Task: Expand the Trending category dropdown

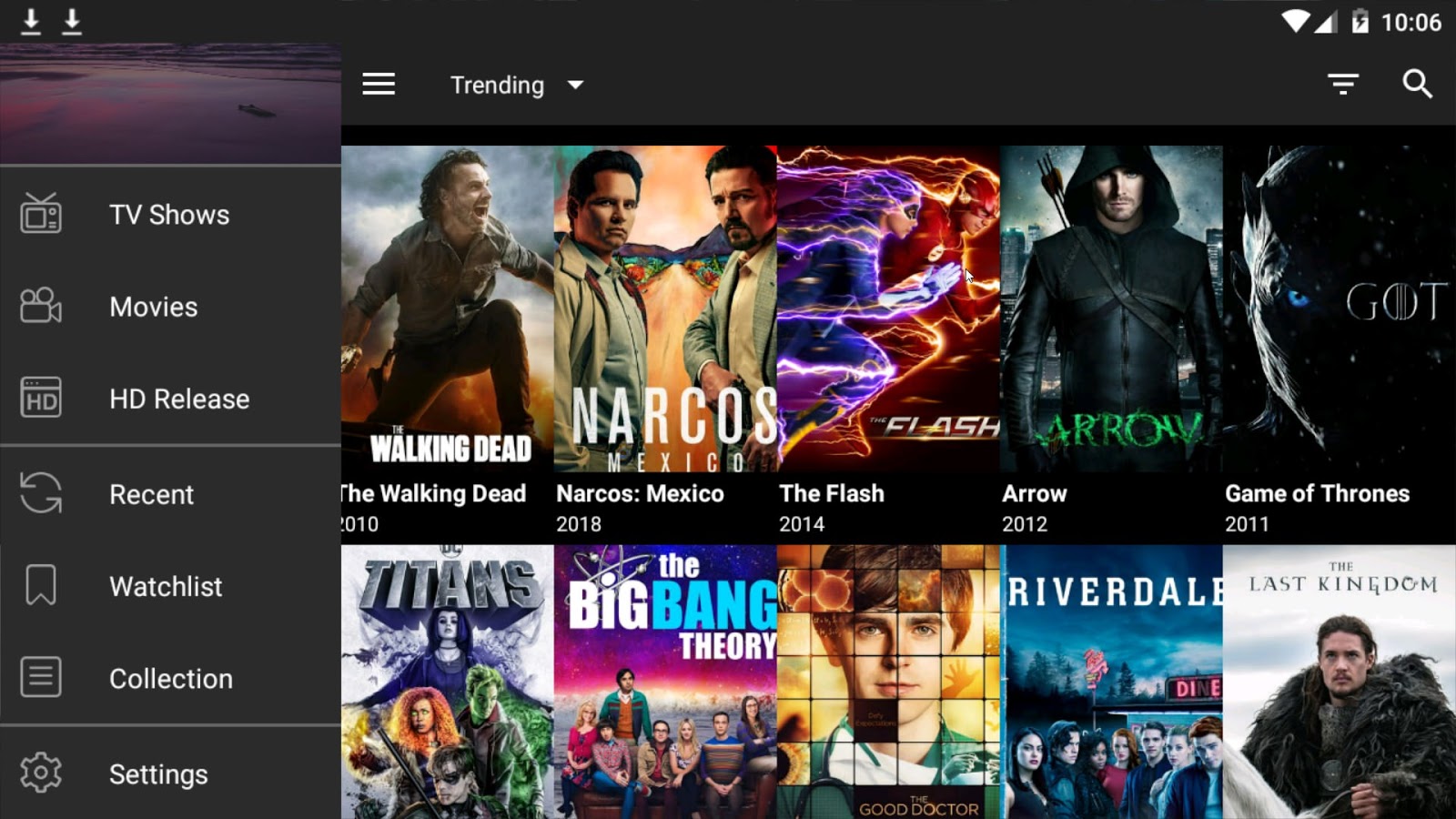Action: [x=517, y=85]
